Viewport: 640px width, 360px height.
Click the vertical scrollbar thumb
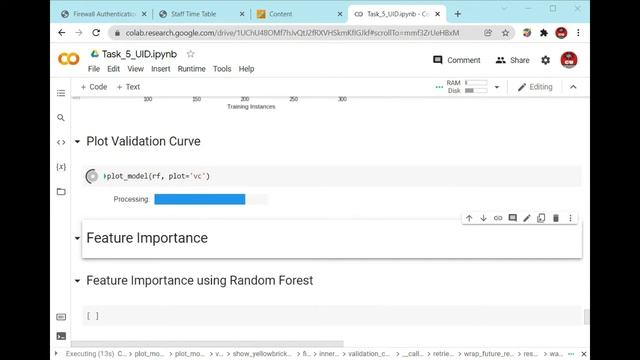tap(586, 317)
